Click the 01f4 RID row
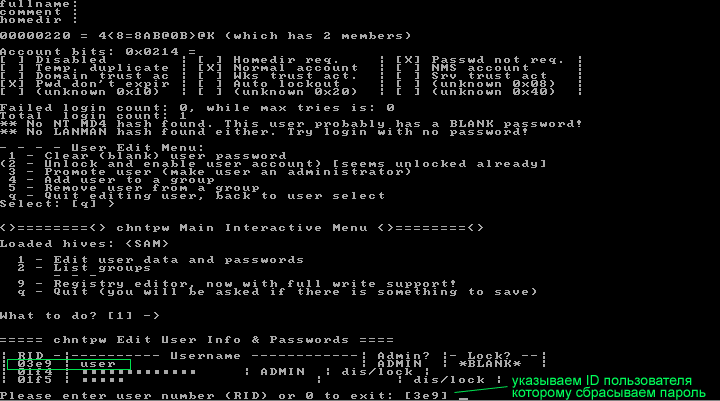 [x=215, y=372]
